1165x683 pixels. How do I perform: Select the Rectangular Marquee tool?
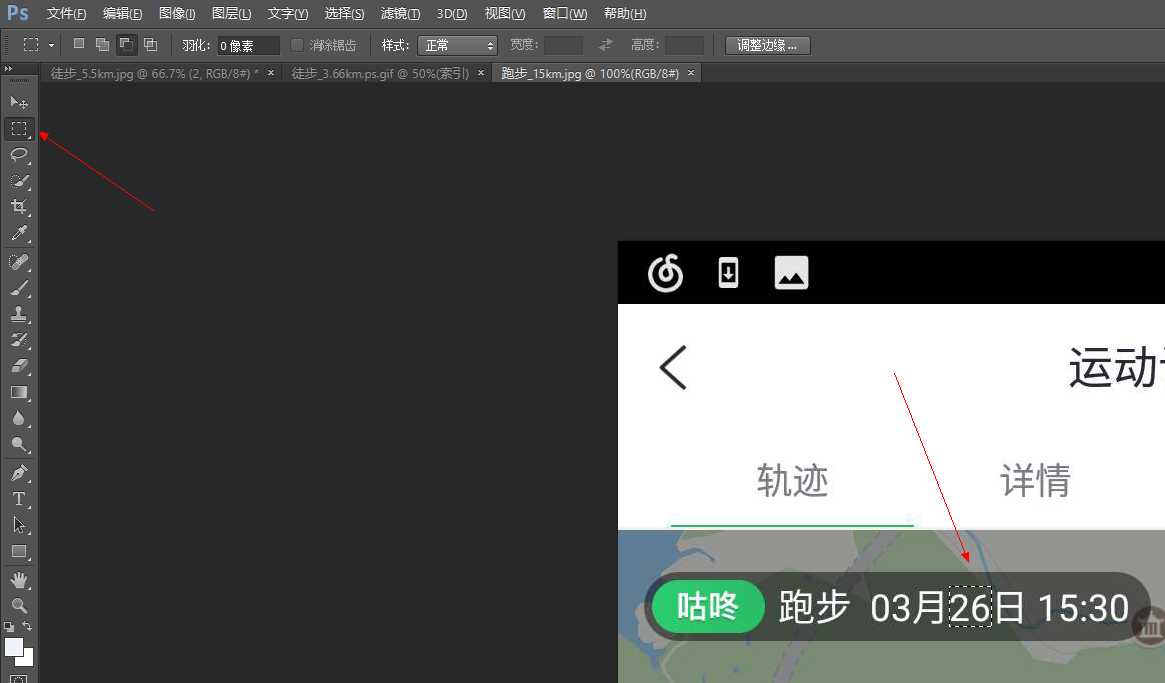click(x=19, y=129)
